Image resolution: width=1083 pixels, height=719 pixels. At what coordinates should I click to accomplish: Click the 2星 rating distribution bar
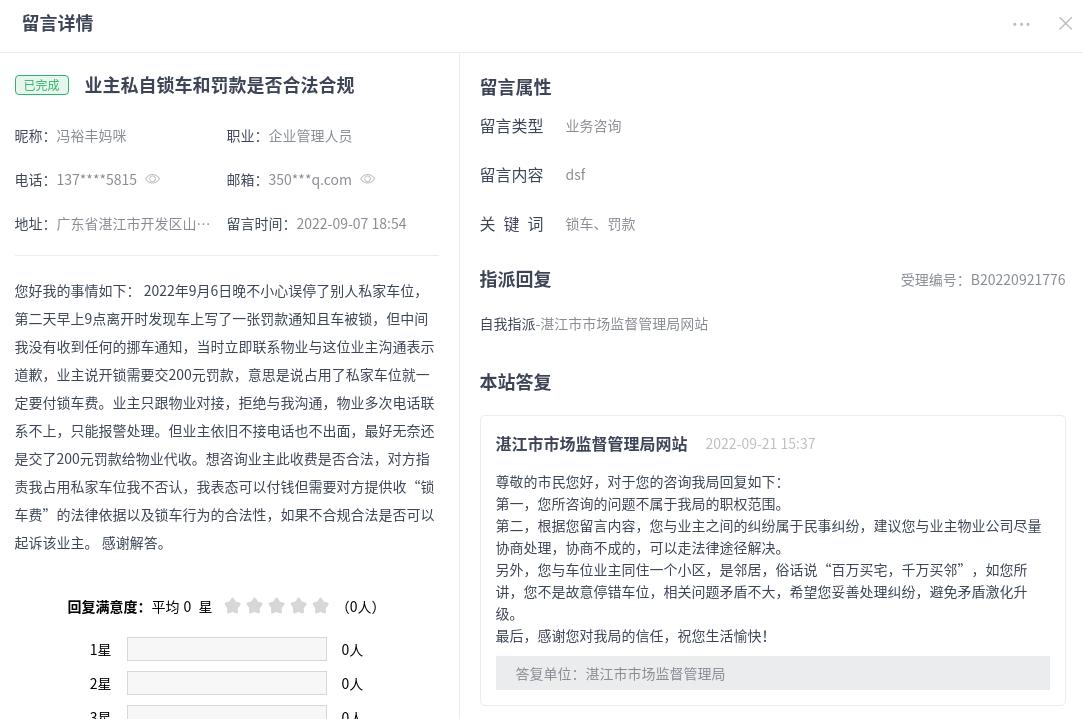[227, 683]
